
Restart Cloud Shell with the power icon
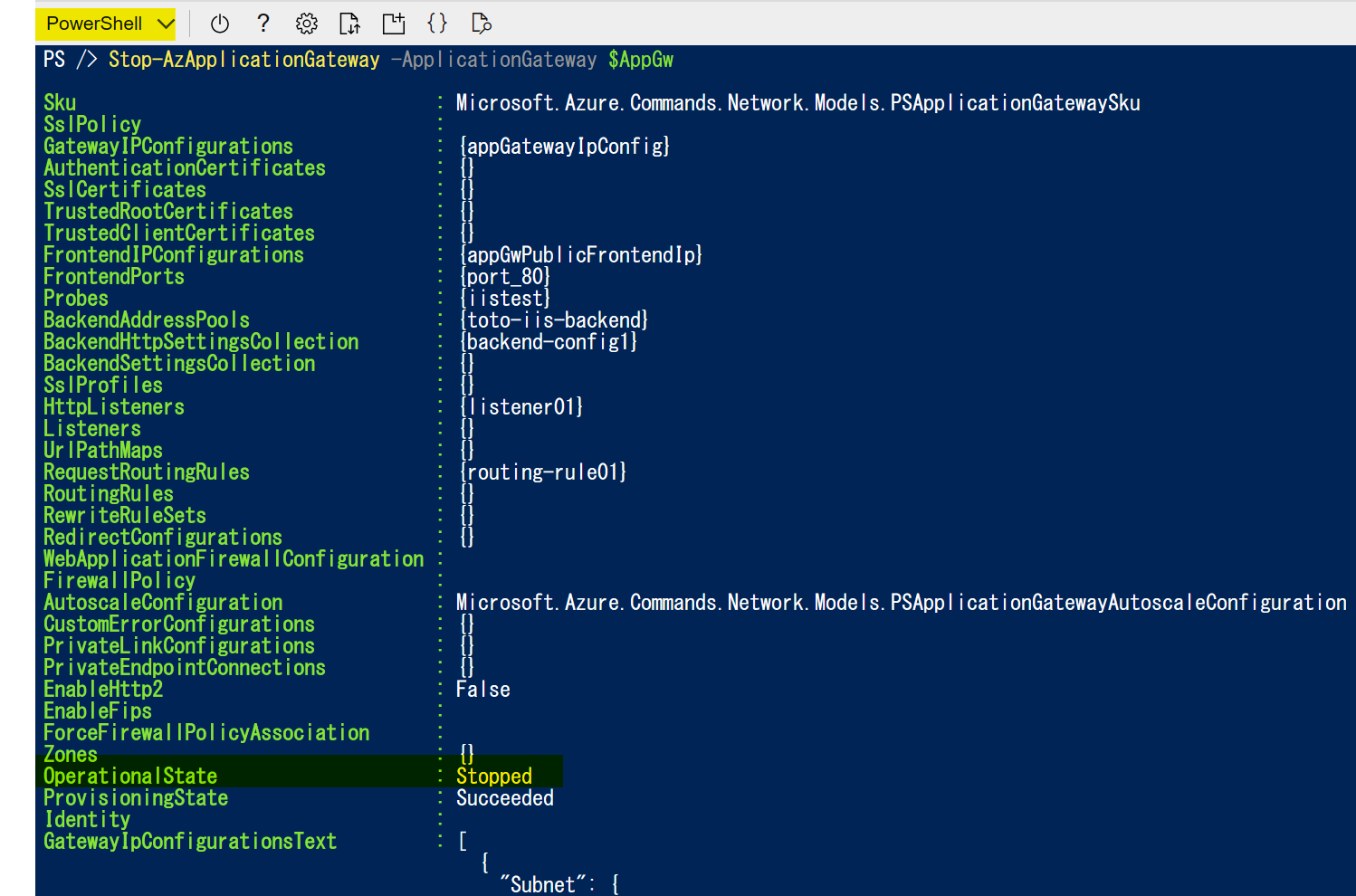click(220, 24)
